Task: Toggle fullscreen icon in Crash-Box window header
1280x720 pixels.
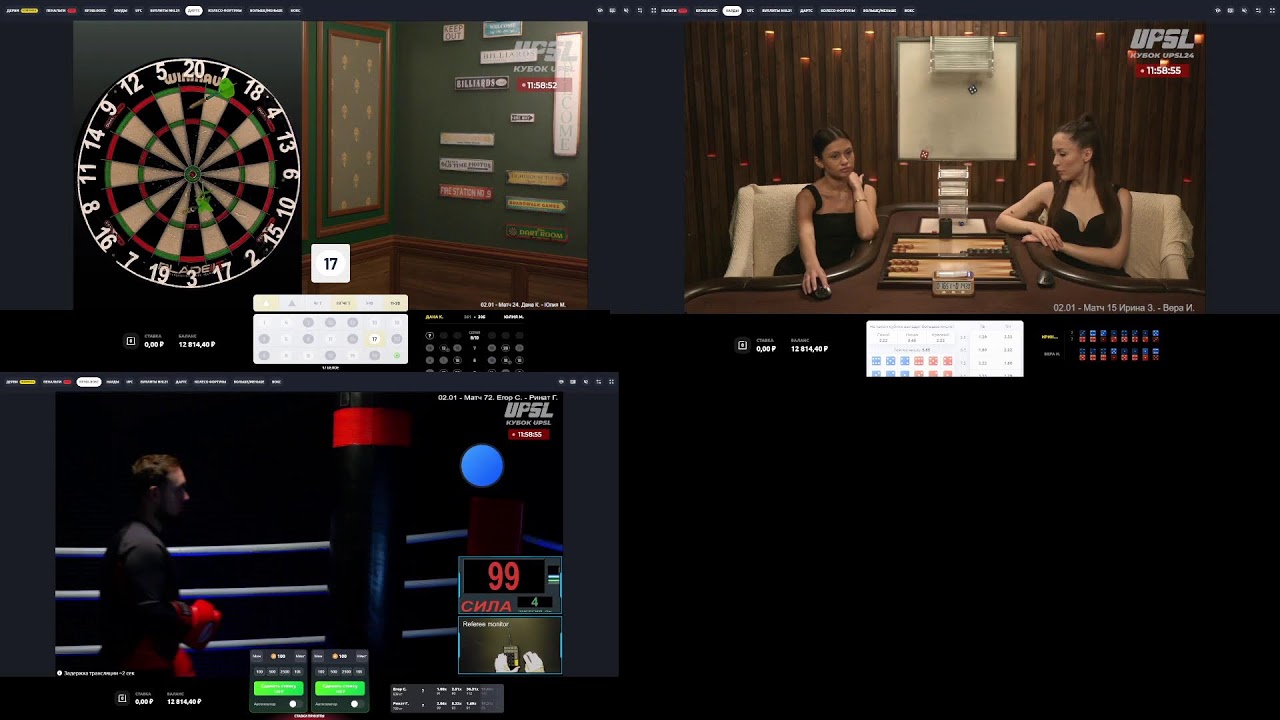Action: click(x=611, y=382)
